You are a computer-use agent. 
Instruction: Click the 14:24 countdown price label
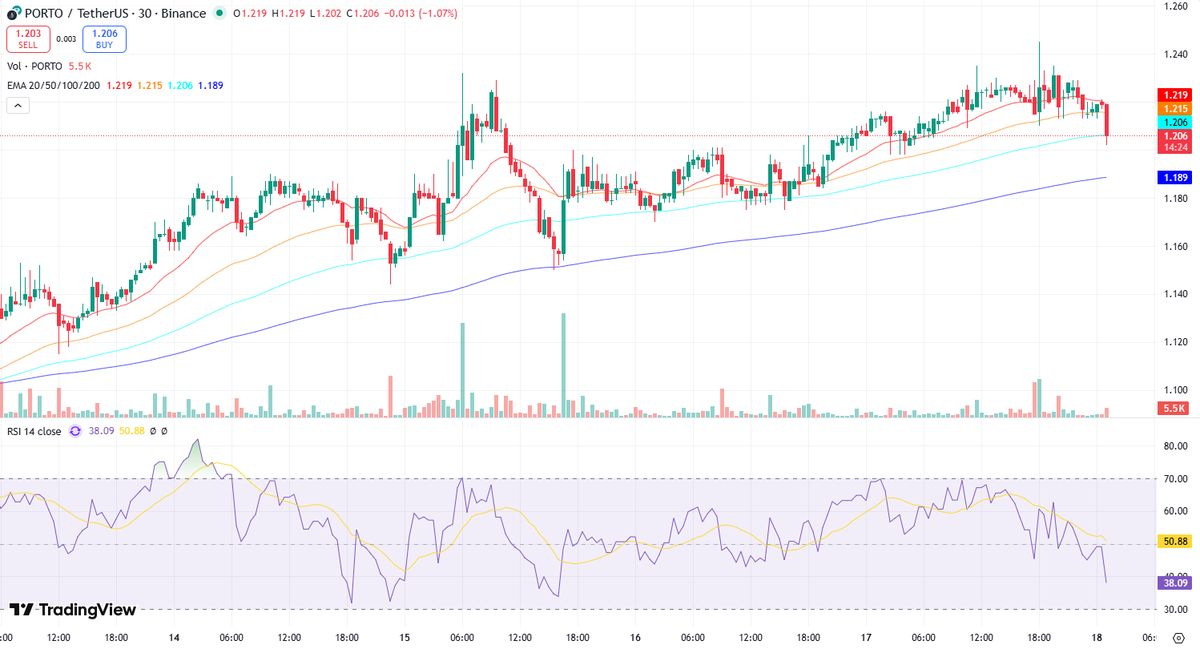point(1173,147)
